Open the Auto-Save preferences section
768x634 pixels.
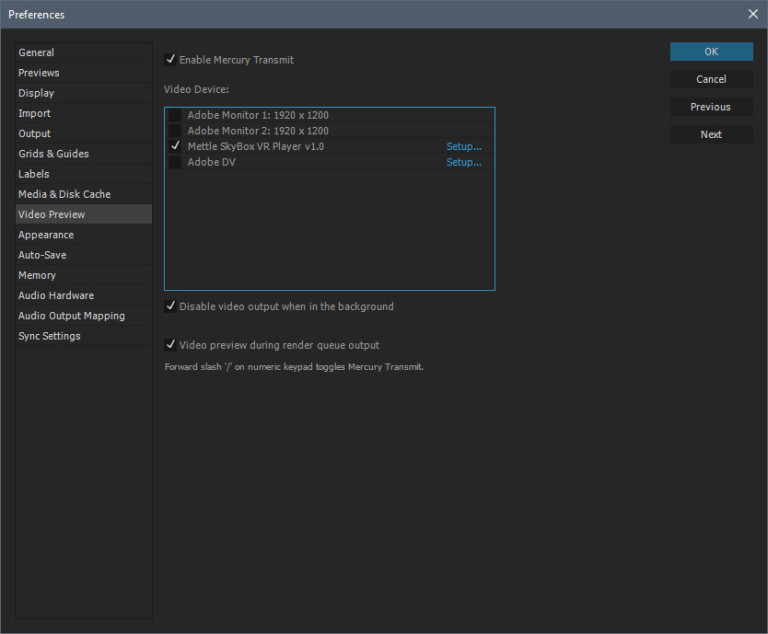tap(42, 255)
